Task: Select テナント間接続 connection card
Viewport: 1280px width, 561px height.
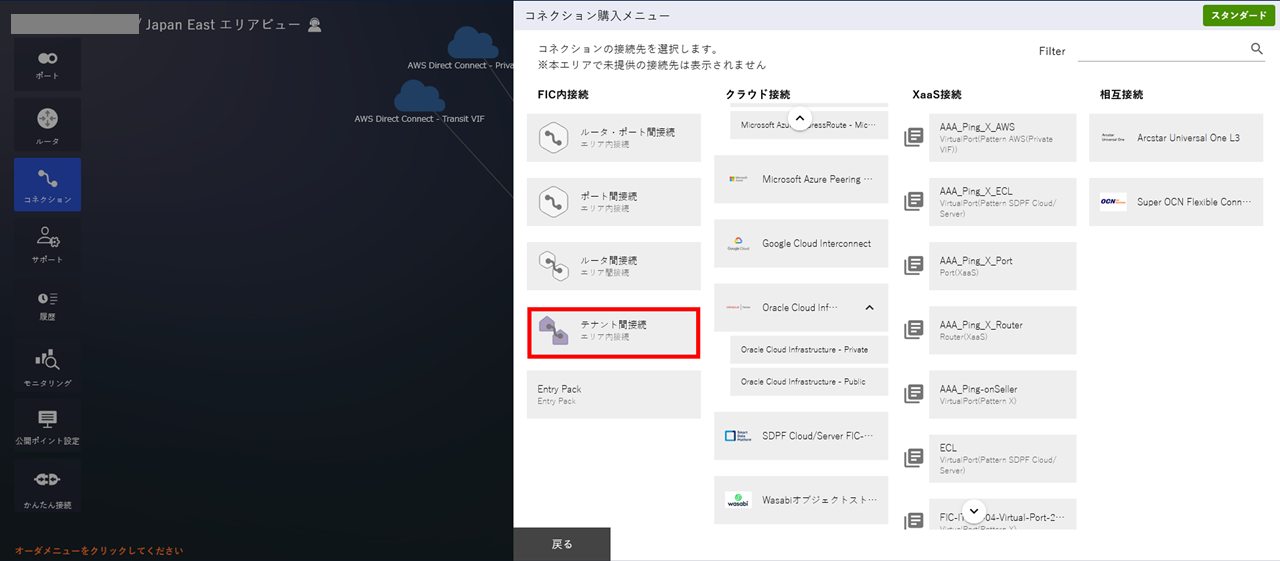Action: point(614,331)
